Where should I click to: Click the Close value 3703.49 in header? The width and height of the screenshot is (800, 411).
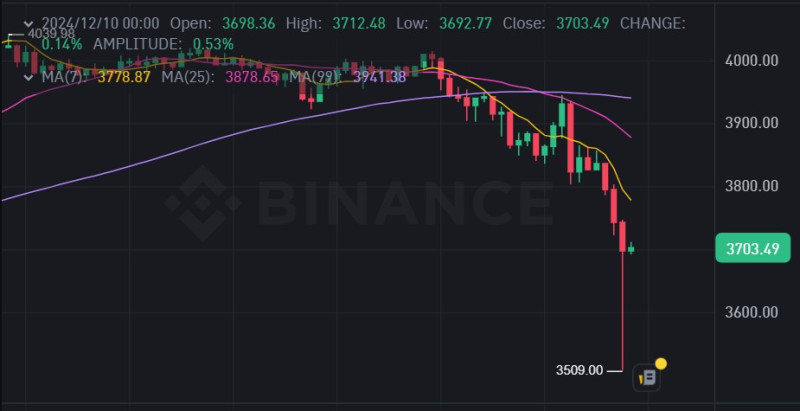[582, 23]
